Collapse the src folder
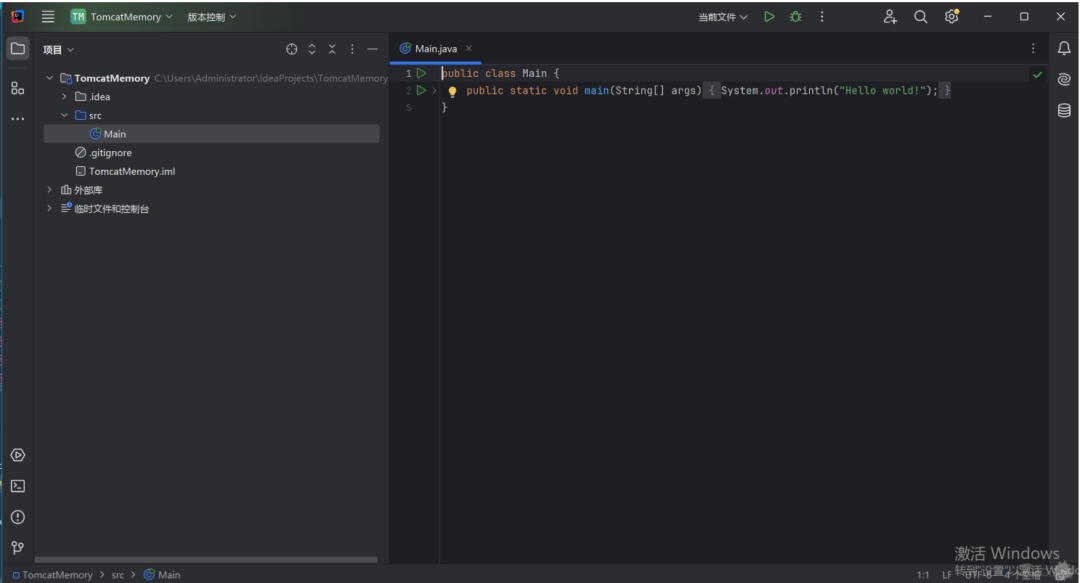Viewport: 1080px width, 583px height. coord(64,115)
